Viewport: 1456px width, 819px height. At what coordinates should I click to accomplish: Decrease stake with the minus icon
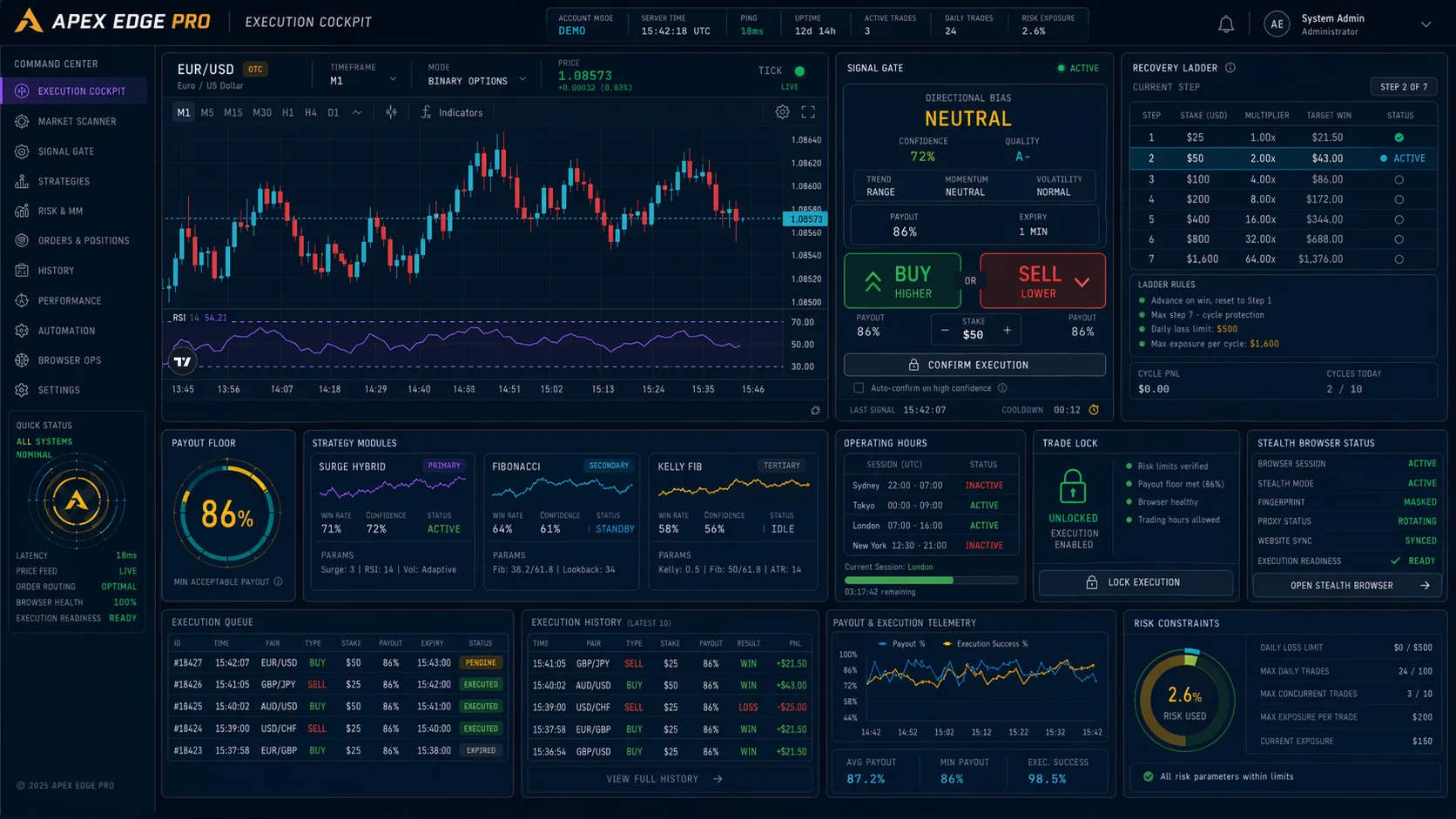tap(945, 330)
